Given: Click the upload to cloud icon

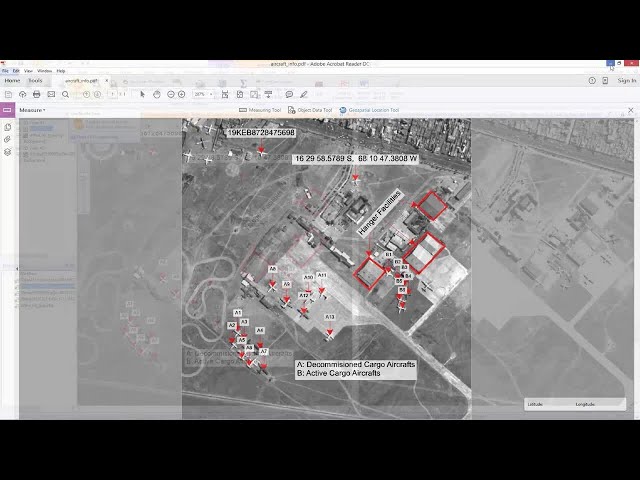Looking at the screenshot, I should (22, 95).
